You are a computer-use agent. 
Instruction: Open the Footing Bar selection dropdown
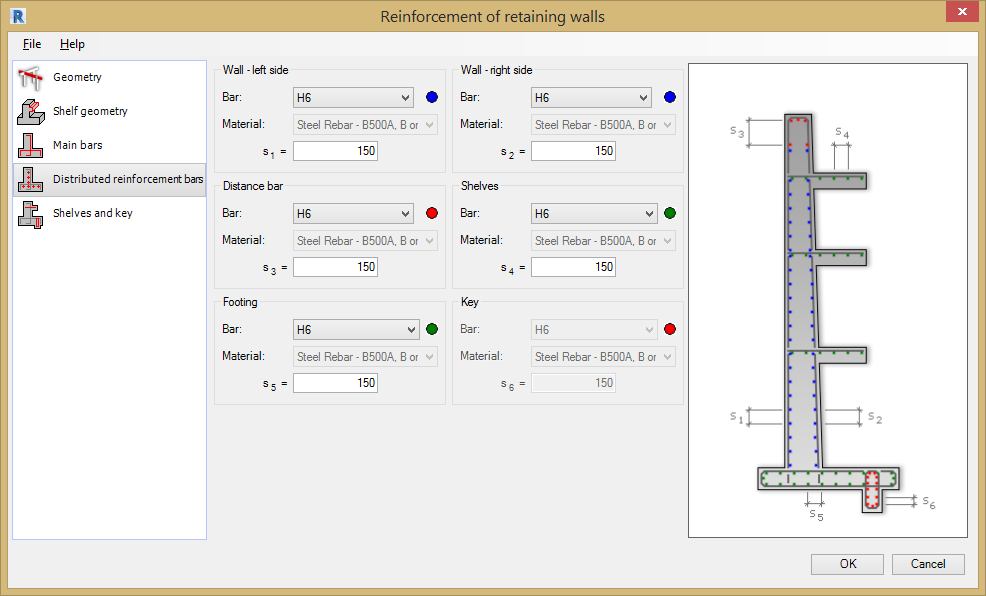(x=356, y=329)
